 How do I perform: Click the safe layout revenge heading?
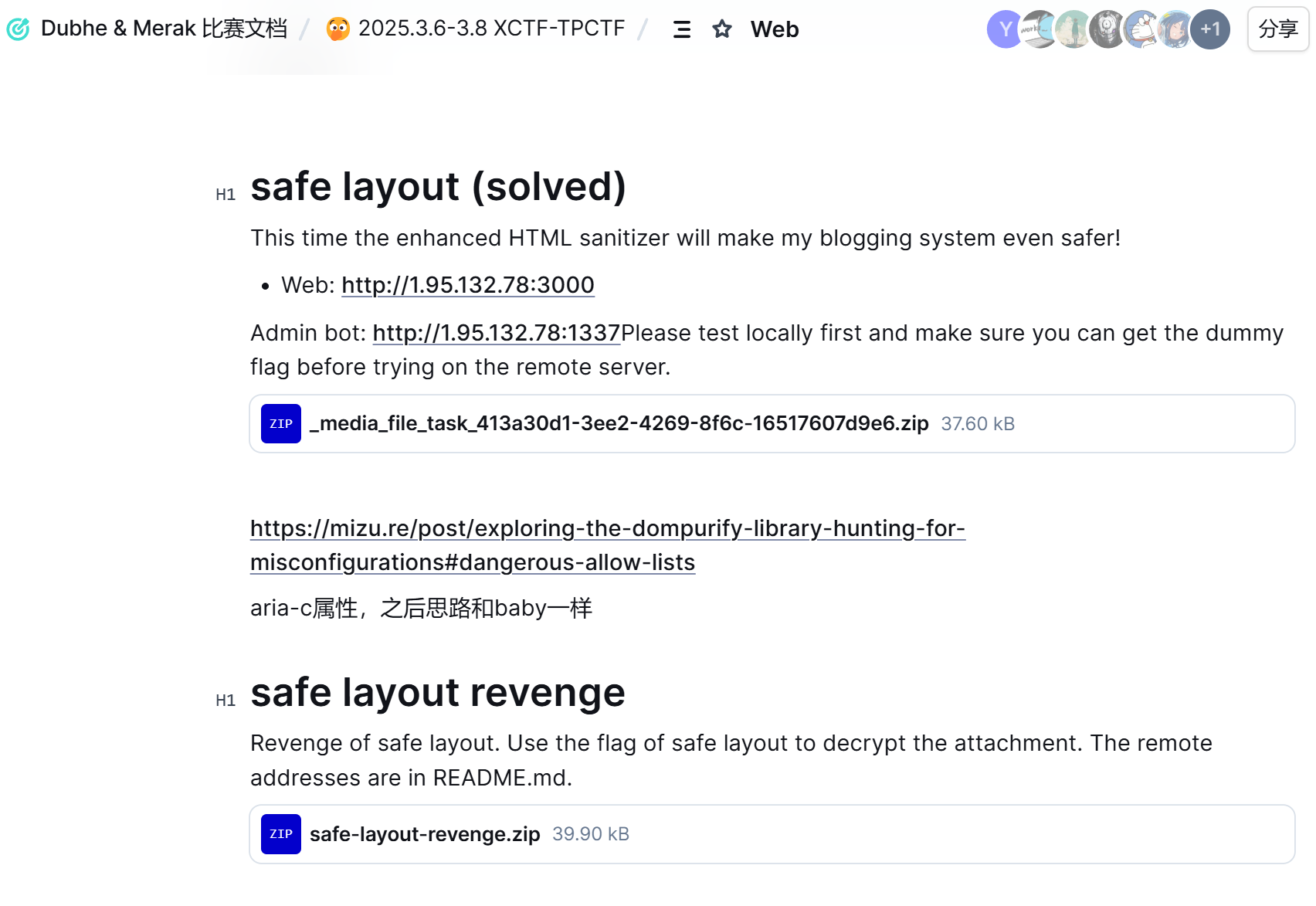437,693
